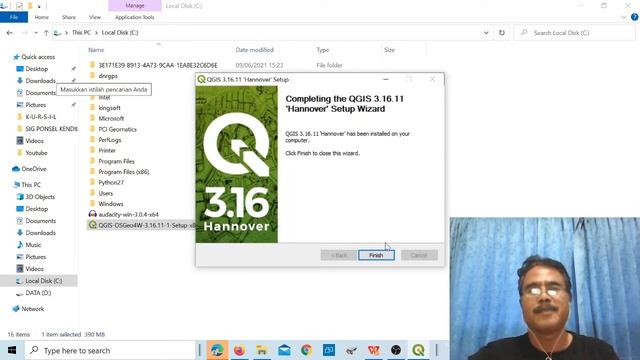
Task: Select the PCI Geomatics folder
Action: pos(117,129)
